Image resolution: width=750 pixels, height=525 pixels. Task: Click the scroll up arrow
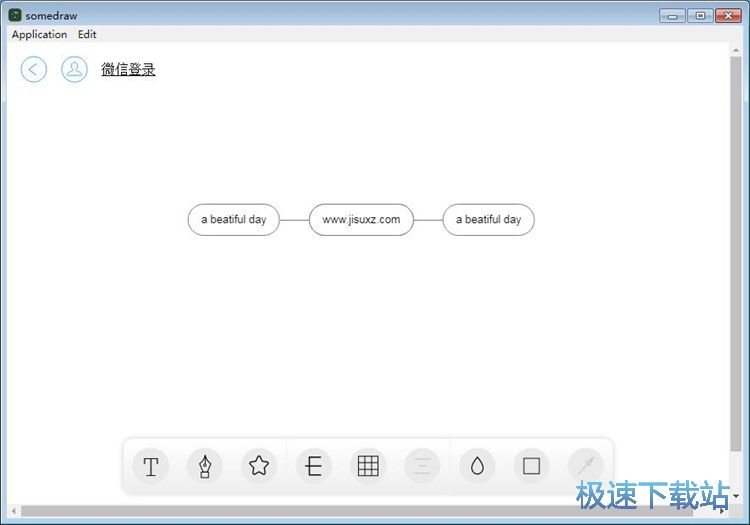736,50
